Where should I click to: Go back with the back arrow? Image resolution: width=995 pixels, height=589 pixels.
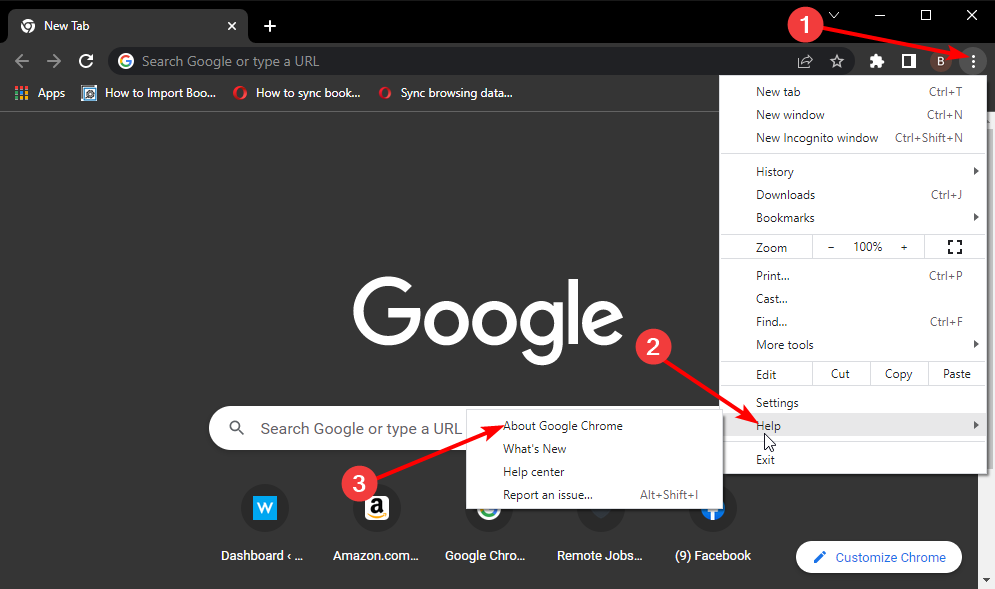pyautogui.click(x=22, y=61)
